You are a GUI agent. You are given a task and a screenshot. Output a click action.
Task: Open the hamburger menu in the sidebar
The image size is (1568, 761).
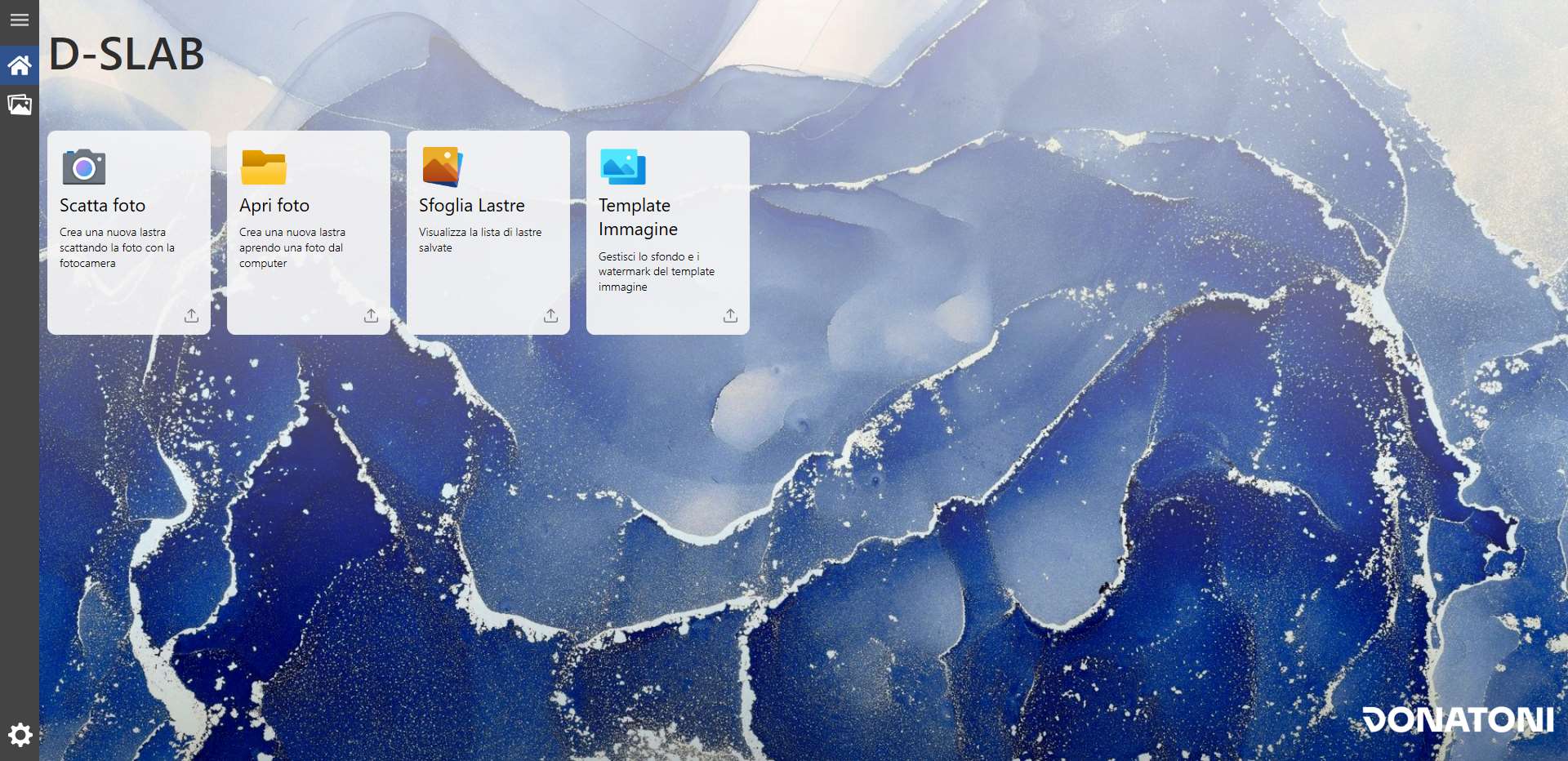(20, 20)
